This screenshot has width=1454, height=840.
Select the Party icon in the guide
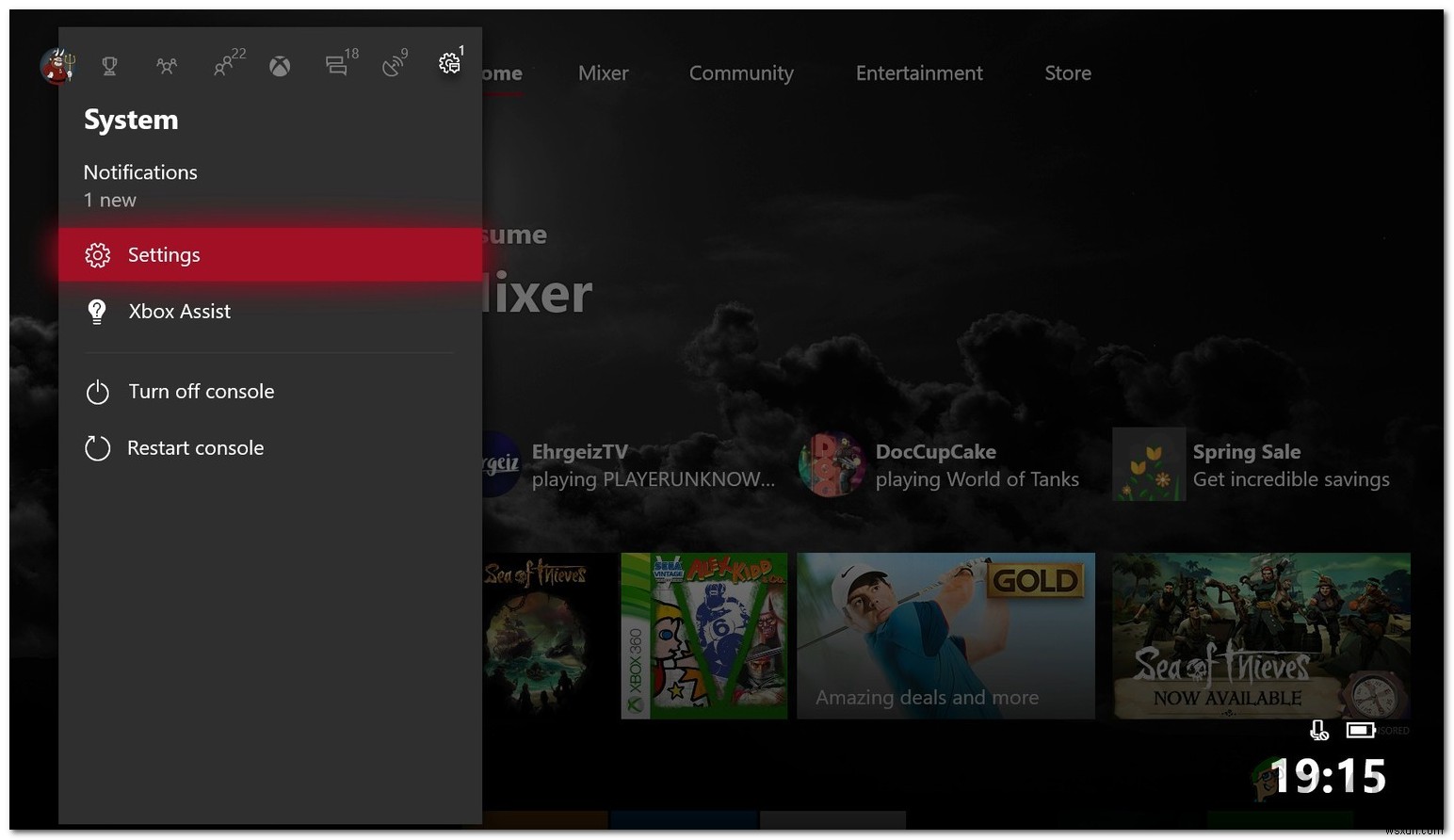(167, 66)
